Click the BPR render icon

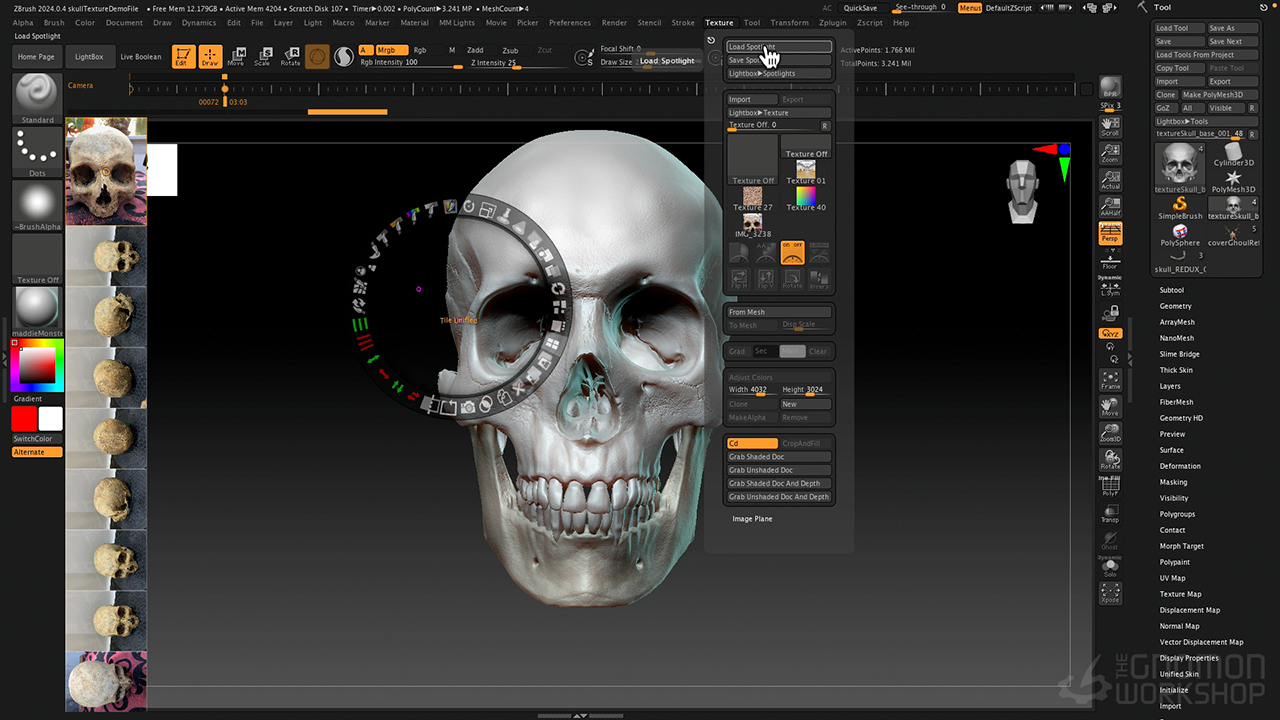[1110, 88]
